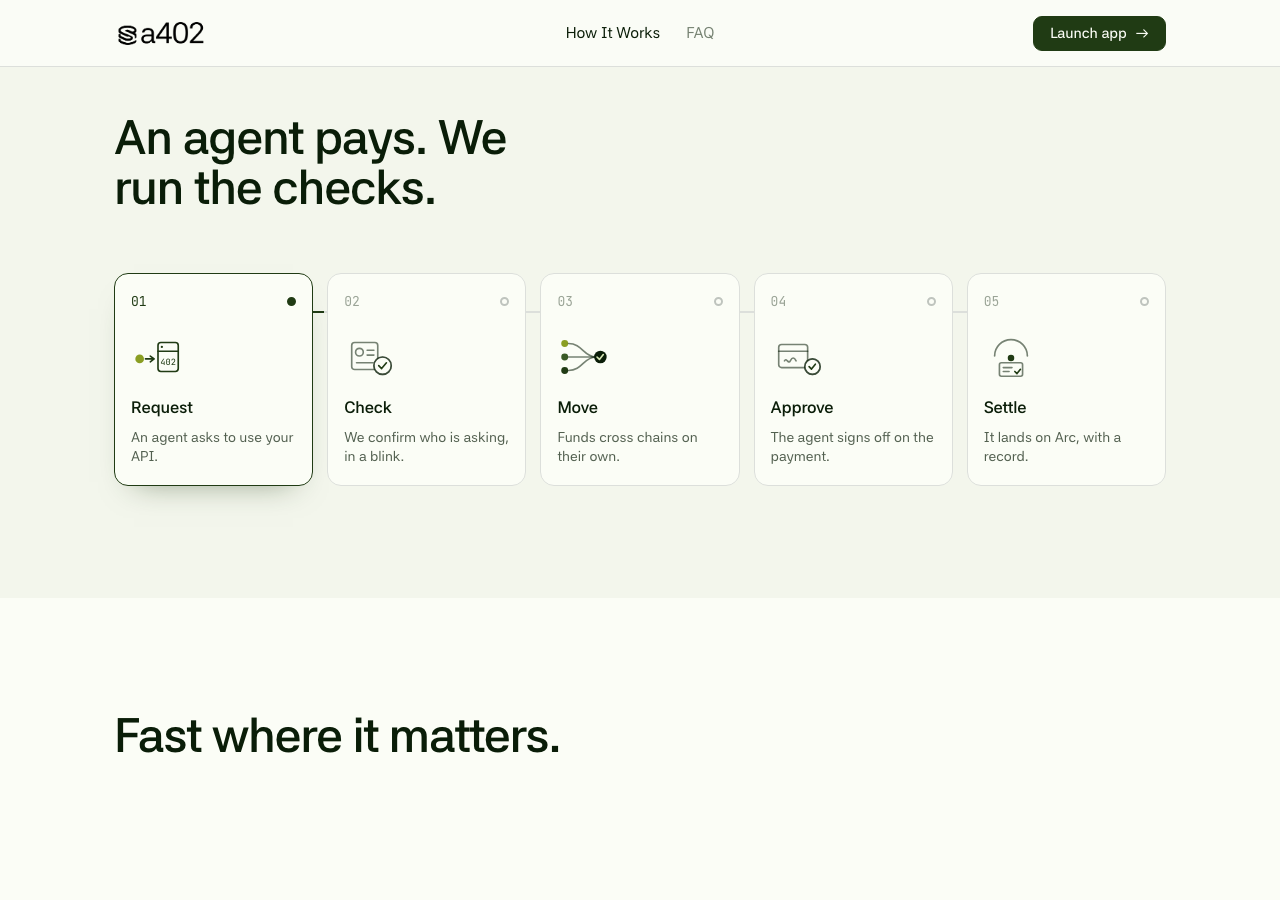This screenshot has height=900, width=1280.
Task: Click 'The agent signs off on the payment.' text
Action: (x=852, y=447)
